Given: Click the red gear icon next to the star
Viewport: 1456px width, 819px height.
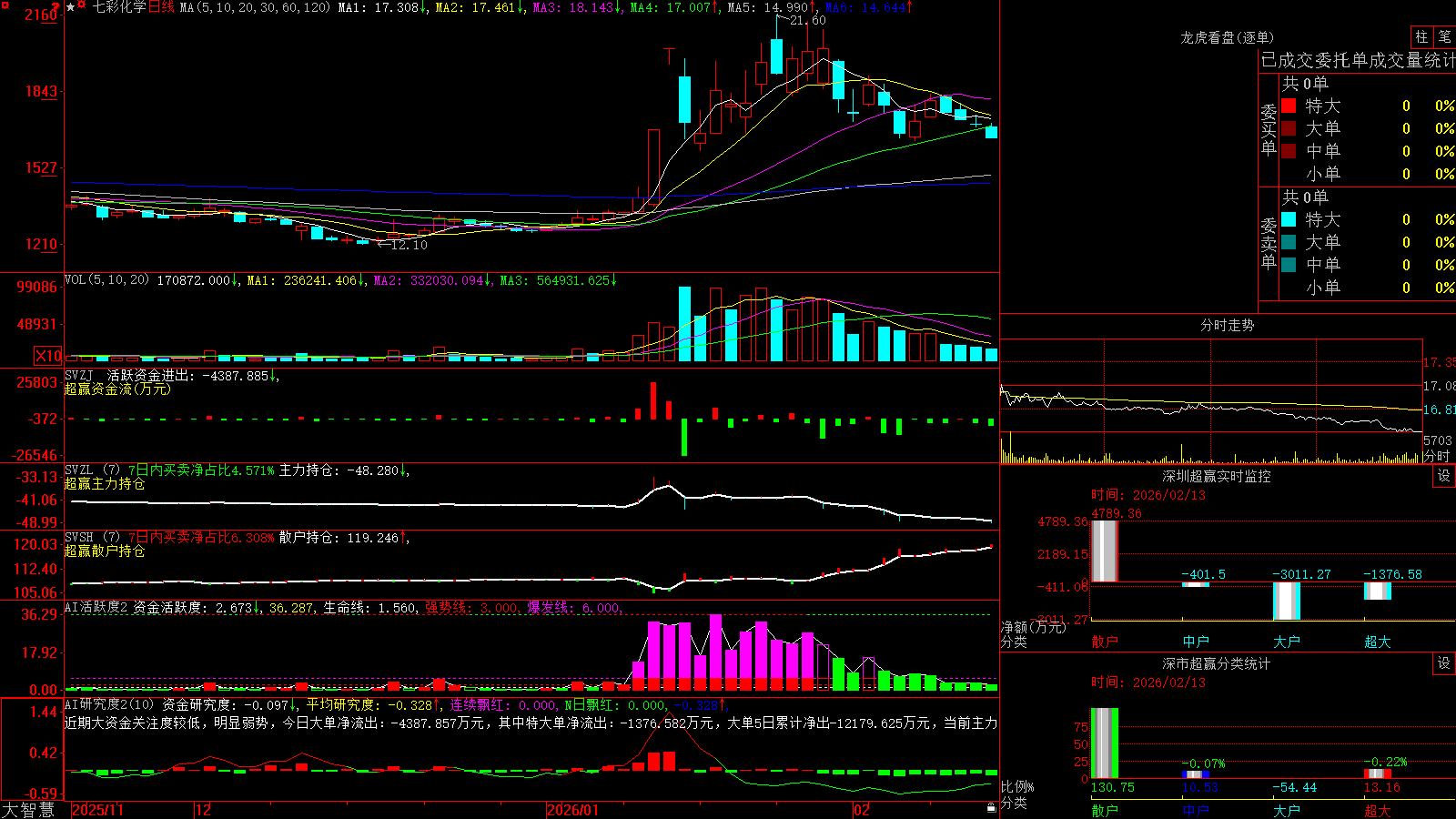Looking at the screenshot, I should click(x=82, y=5).
